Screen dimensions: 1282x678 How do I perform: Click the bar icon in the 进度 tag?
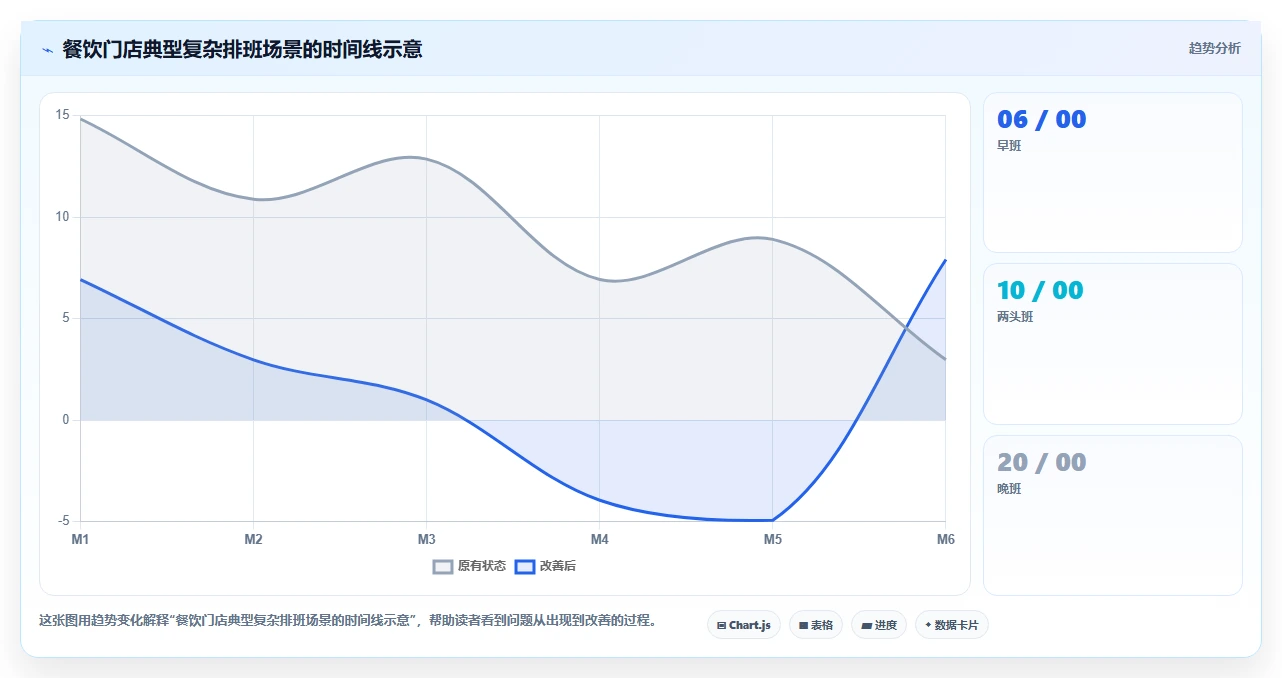(866, 625)
